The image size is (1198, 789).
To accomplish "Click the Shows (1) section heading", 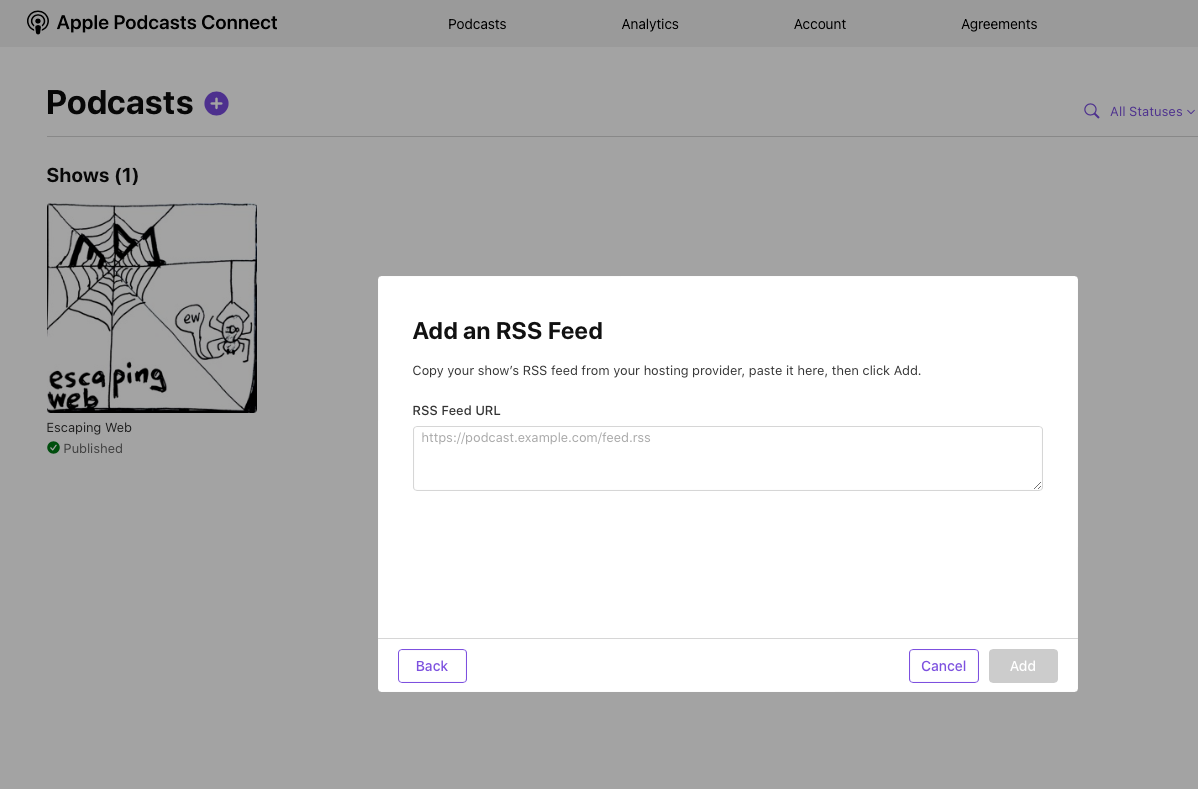I will 92,176.
